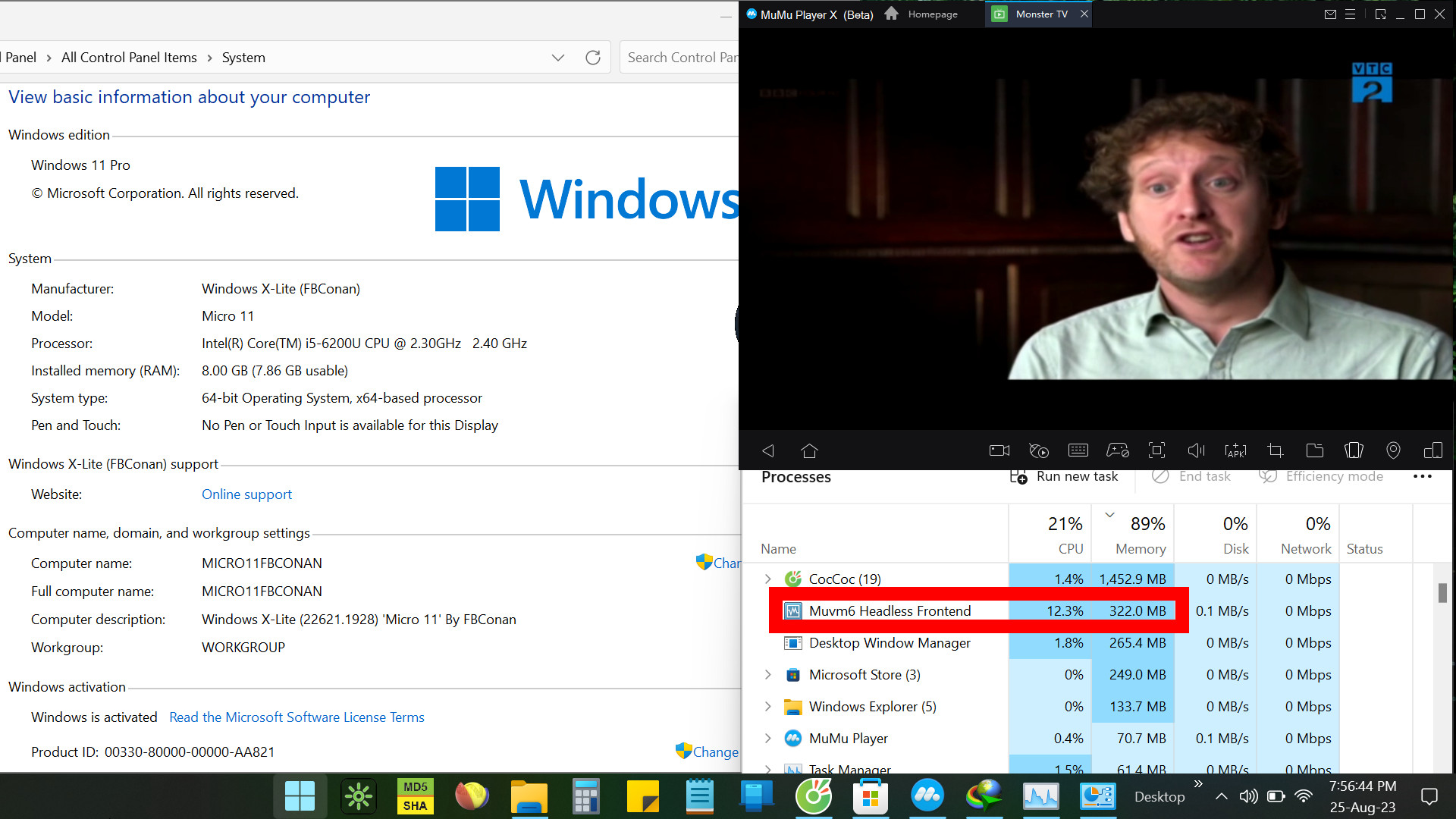This screenshot has height=819, width=1456.
Task: Open the MuMu virtual location pin icon
Action: [x=1393, y=450]
